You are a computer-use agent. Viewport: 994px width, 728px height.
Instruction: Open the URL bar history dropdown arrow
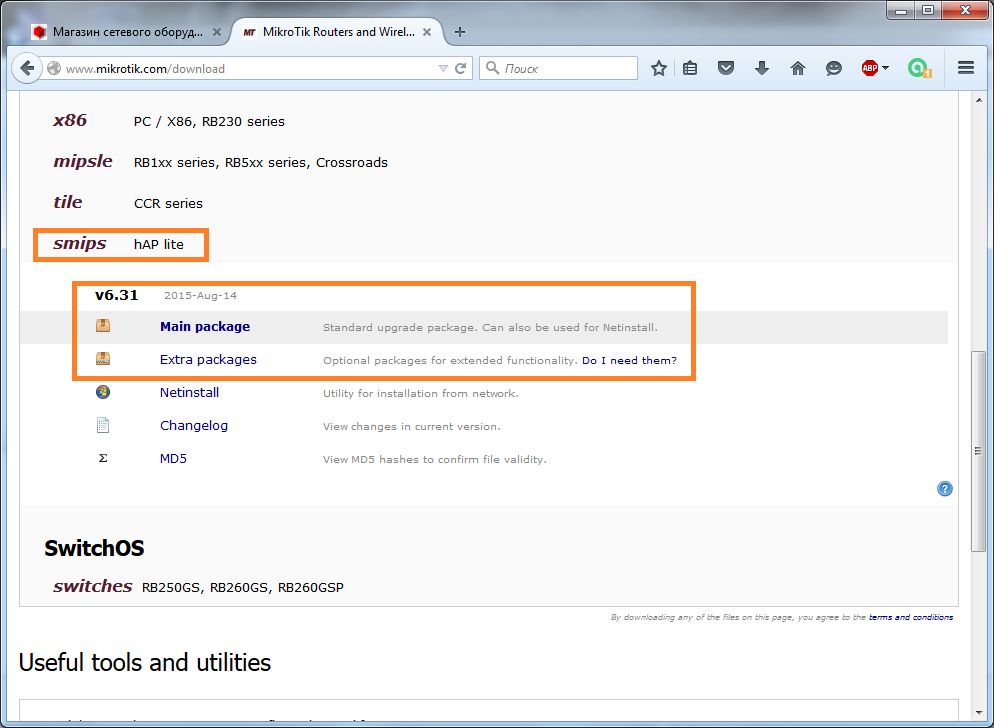(x=443, y=69)
